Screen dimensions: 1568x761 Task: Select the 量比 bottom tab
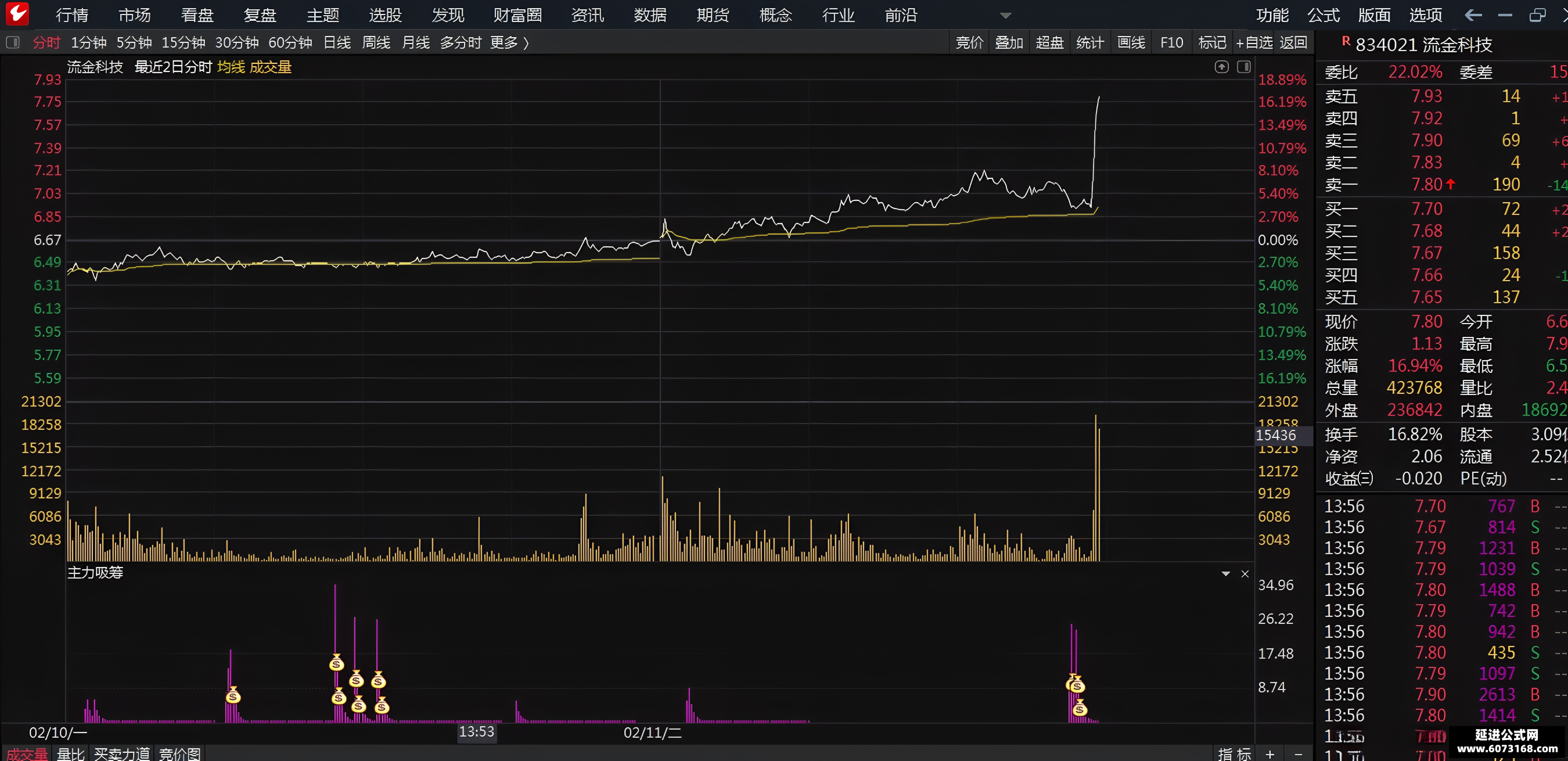pos(70,753)
